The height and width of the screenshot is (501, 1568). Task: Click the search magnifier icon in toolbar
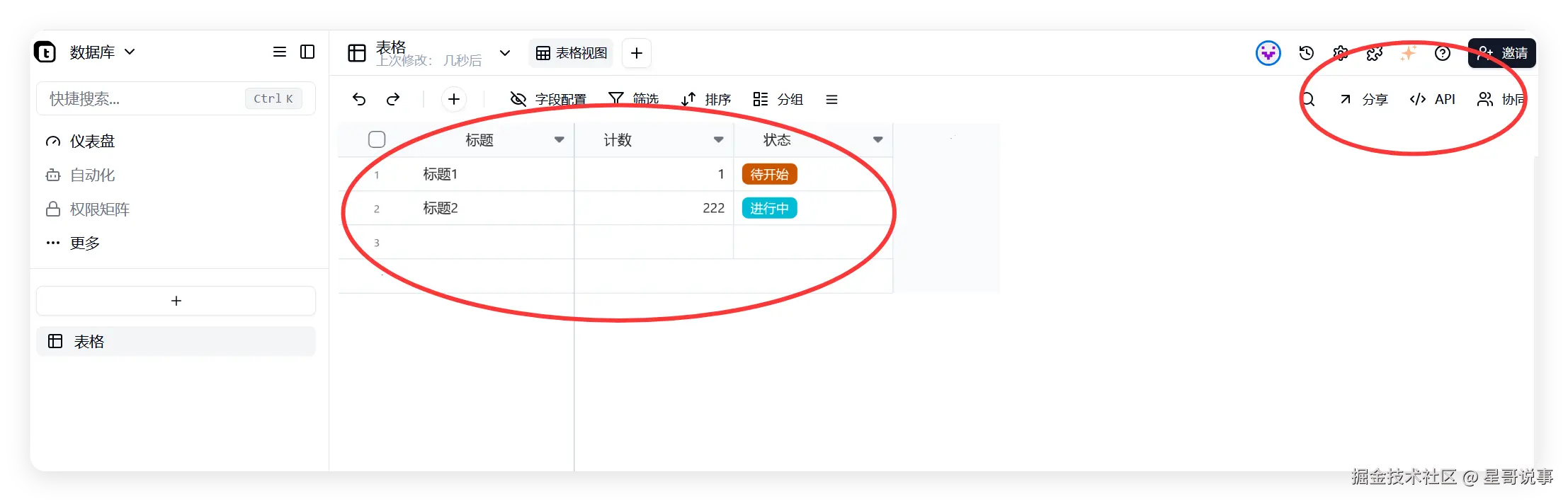pos(1308,99)
